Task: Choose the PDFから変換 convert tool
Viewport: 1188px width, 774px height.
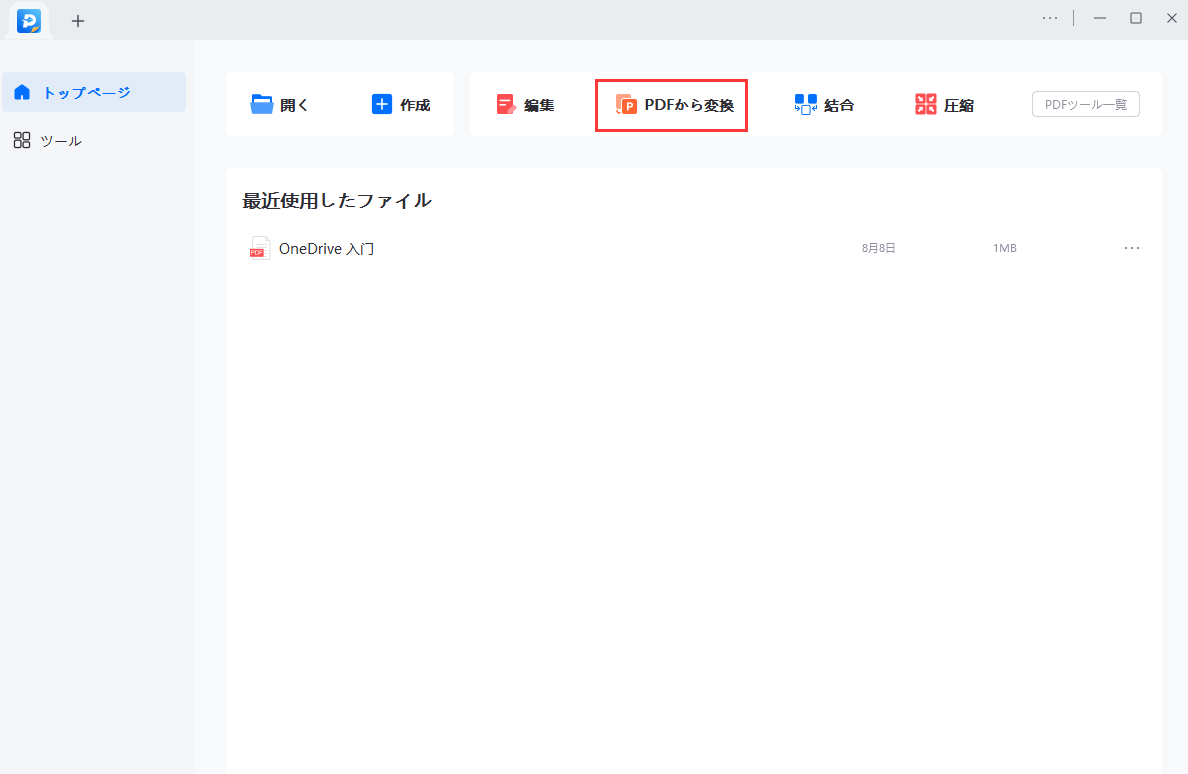Action: point(674,105)
